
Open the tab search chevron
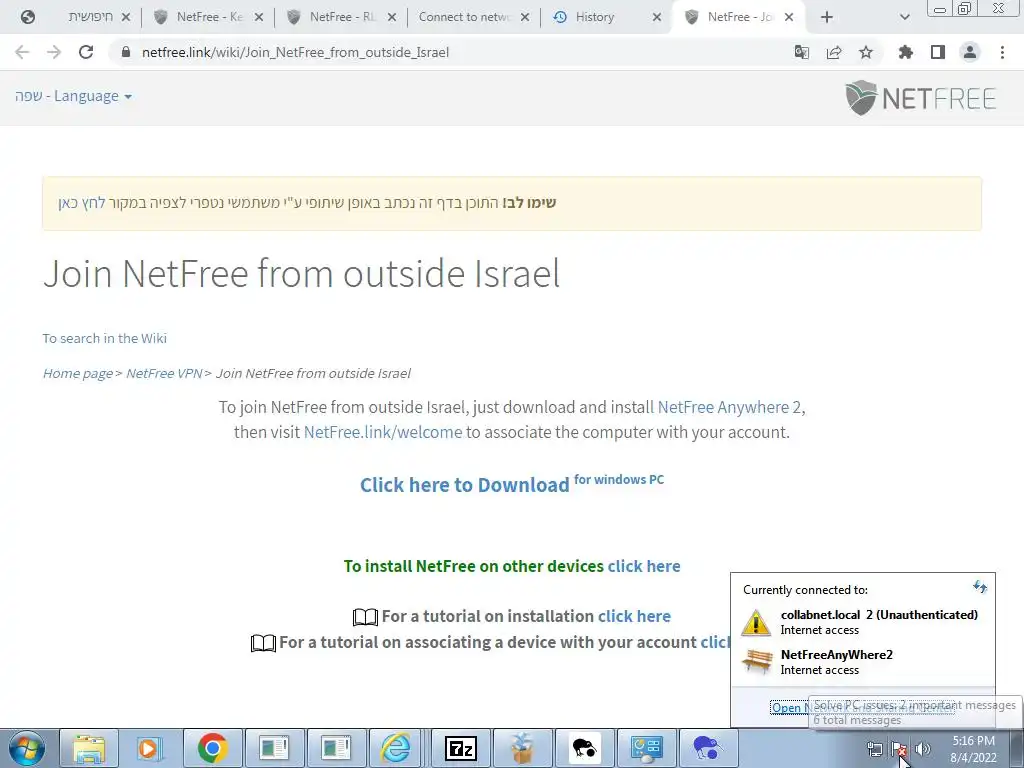point(904,18)
